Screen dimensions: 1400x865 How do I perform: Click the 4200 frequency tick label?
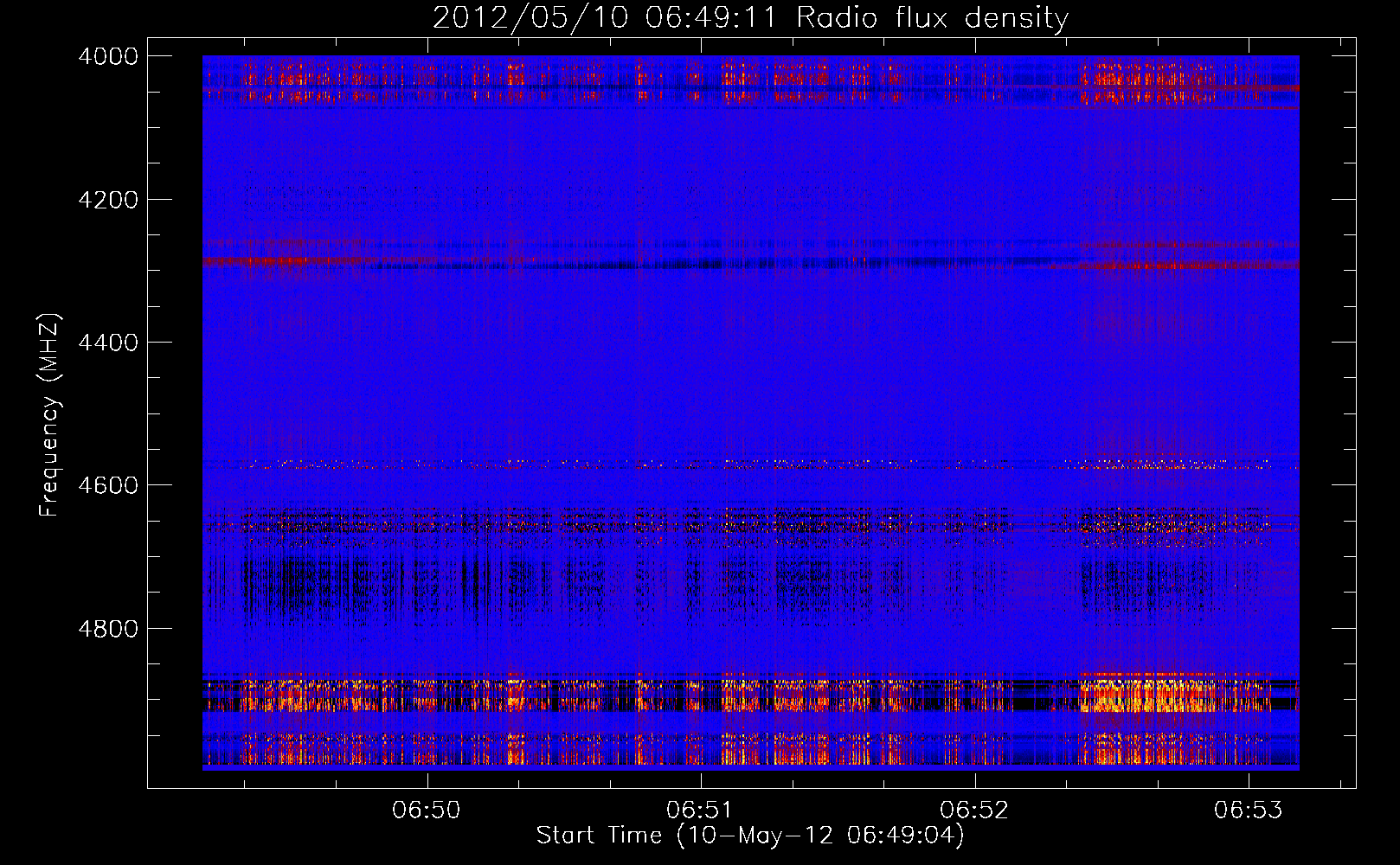coord(108,200)
